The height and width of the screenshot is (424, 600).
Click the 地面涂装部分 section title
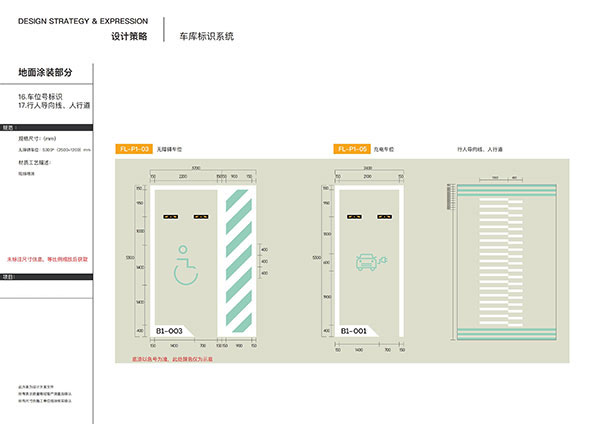tap(45, 72)
